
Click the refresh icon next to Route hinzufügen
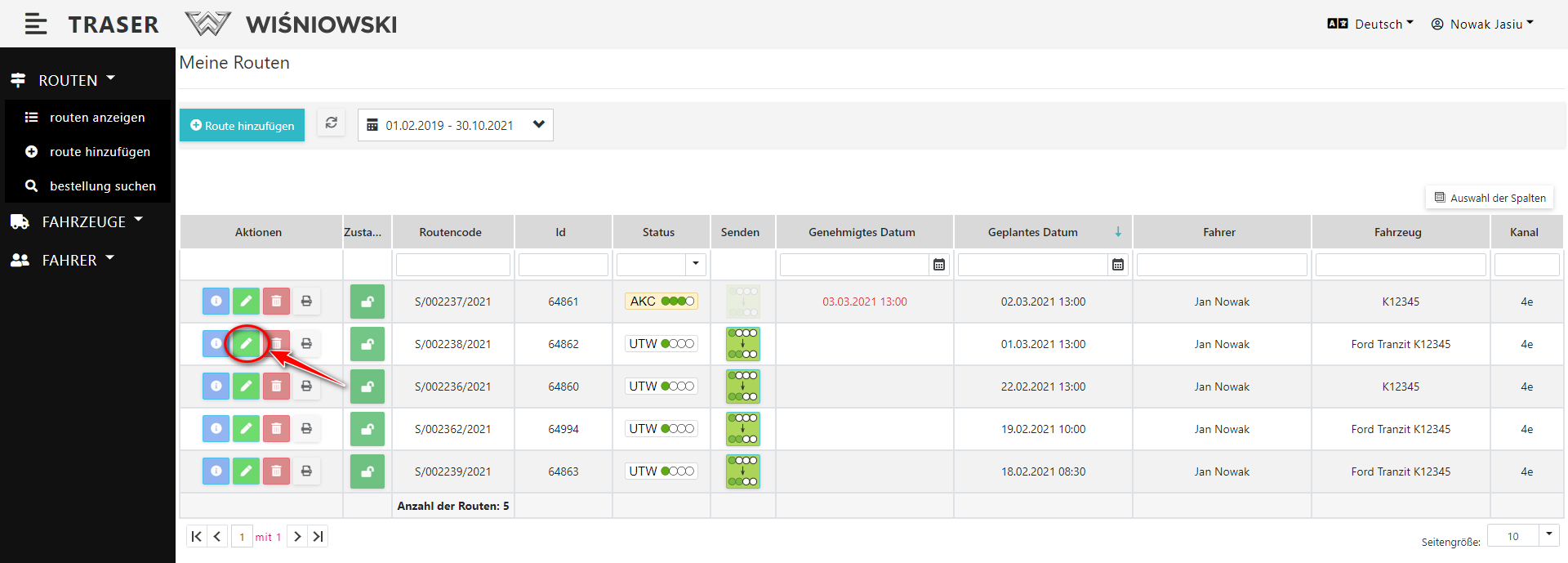331,123
